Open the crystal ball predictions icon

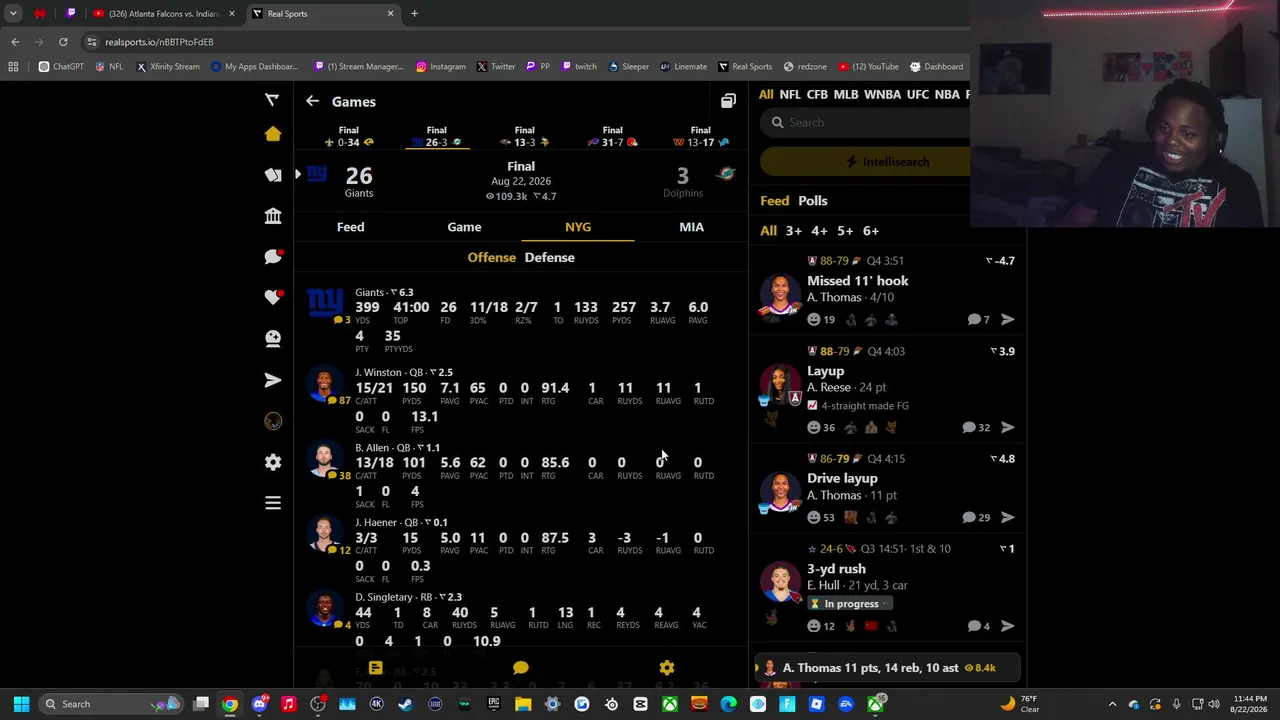[x=273, y=339]
